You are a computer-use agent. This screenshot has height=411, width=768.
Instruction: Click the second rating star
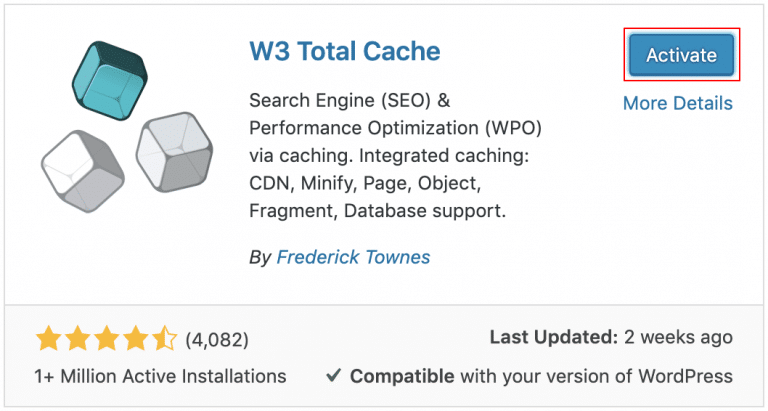point(78,339)
